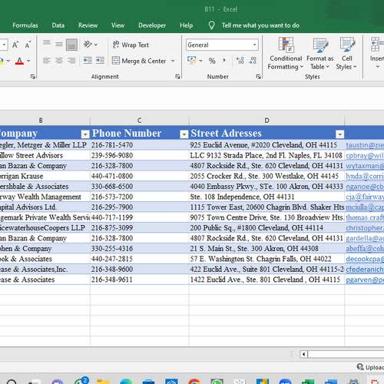Select column D header
Viewport: 384px width, 384px height.
tap(267, 120)
